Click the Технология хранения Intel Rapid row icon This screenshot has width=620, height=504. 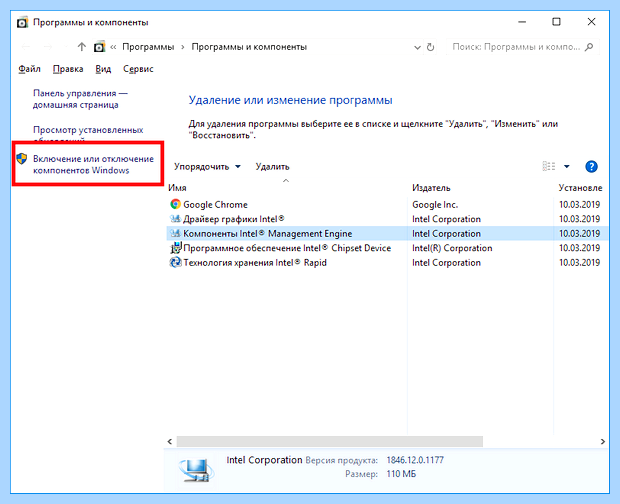[x=175, y=262]
